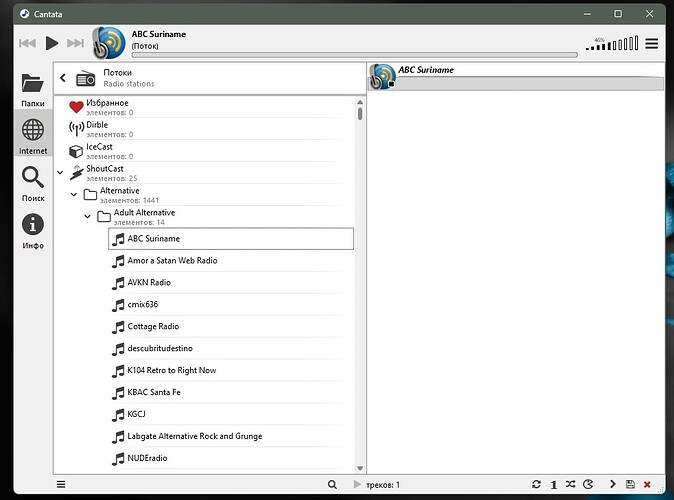Open search in the streams list
This screenshot has width=674, height=500.
(x=332, y=485)
